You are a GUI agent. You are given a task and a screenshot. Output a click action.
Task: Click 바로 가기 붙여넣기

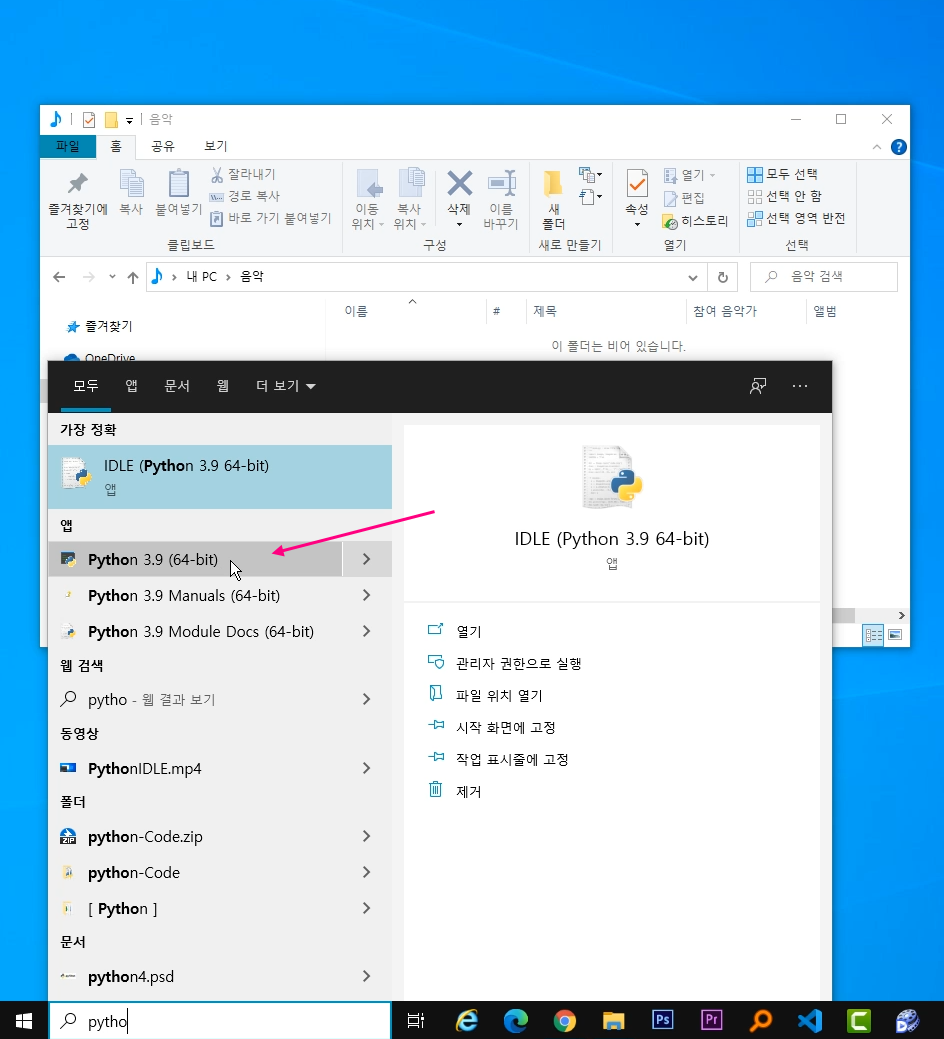pyautogui.click(x=270, y=218)
